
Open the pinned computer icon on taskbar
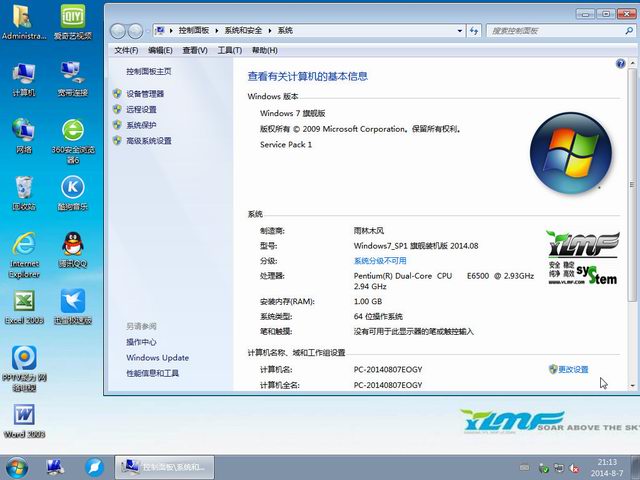pyautogui.click(x=55, y=467)
